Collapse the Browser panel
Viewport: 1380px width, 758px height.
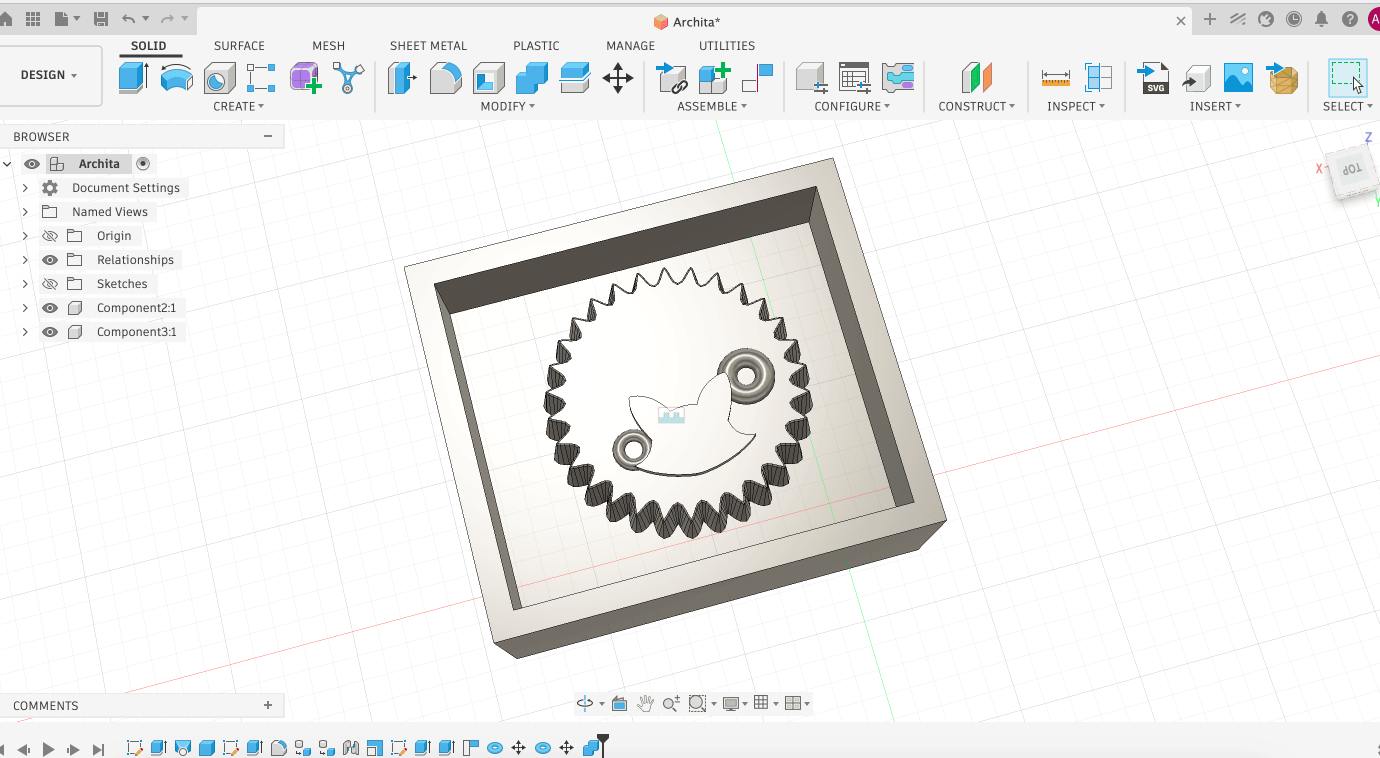click(x=268, y=136)
